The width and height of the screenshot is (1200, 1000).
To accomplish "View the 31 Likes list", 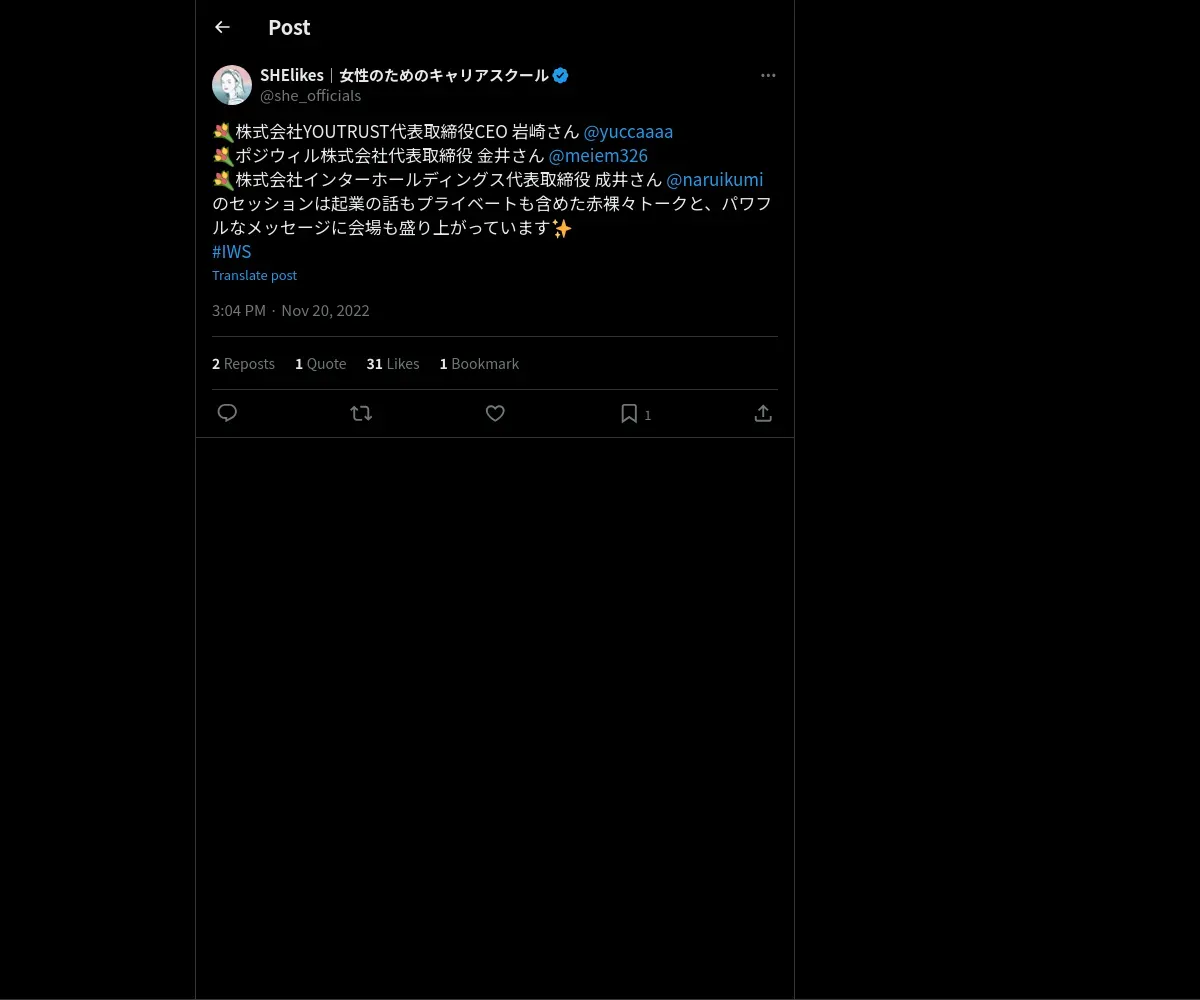I will [393, 363].
